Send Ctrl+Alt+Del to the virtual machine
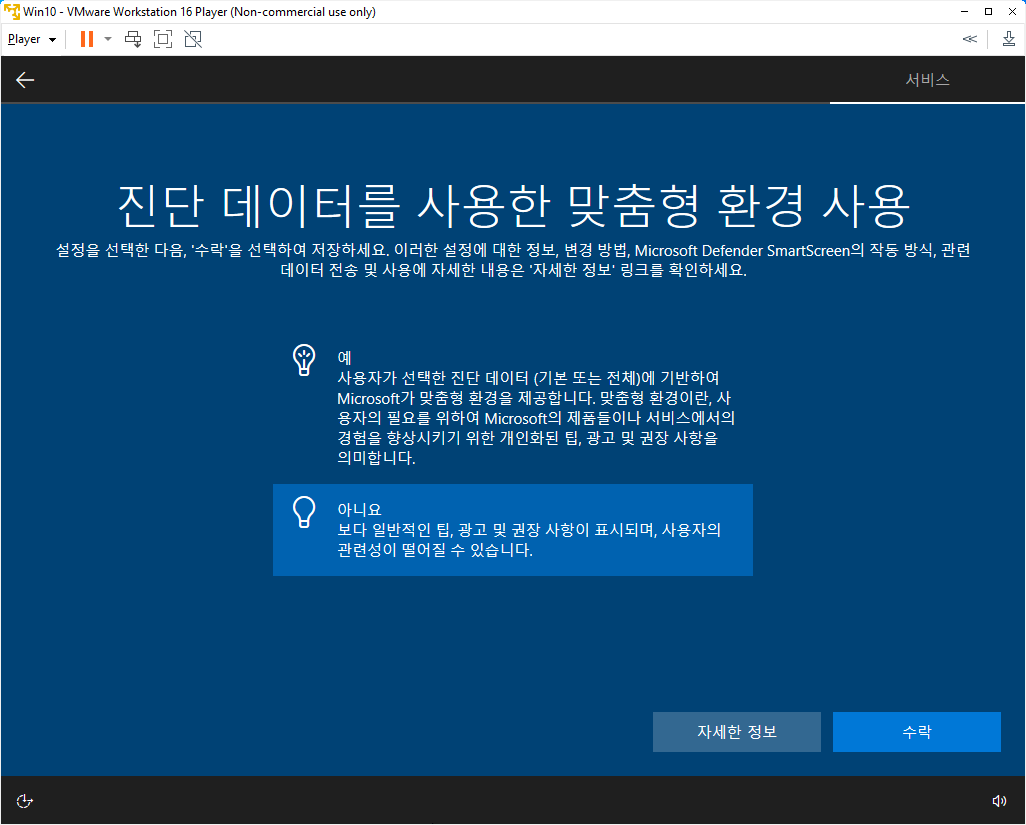The width and height of the screenshot is (1026, 825). 133,39
